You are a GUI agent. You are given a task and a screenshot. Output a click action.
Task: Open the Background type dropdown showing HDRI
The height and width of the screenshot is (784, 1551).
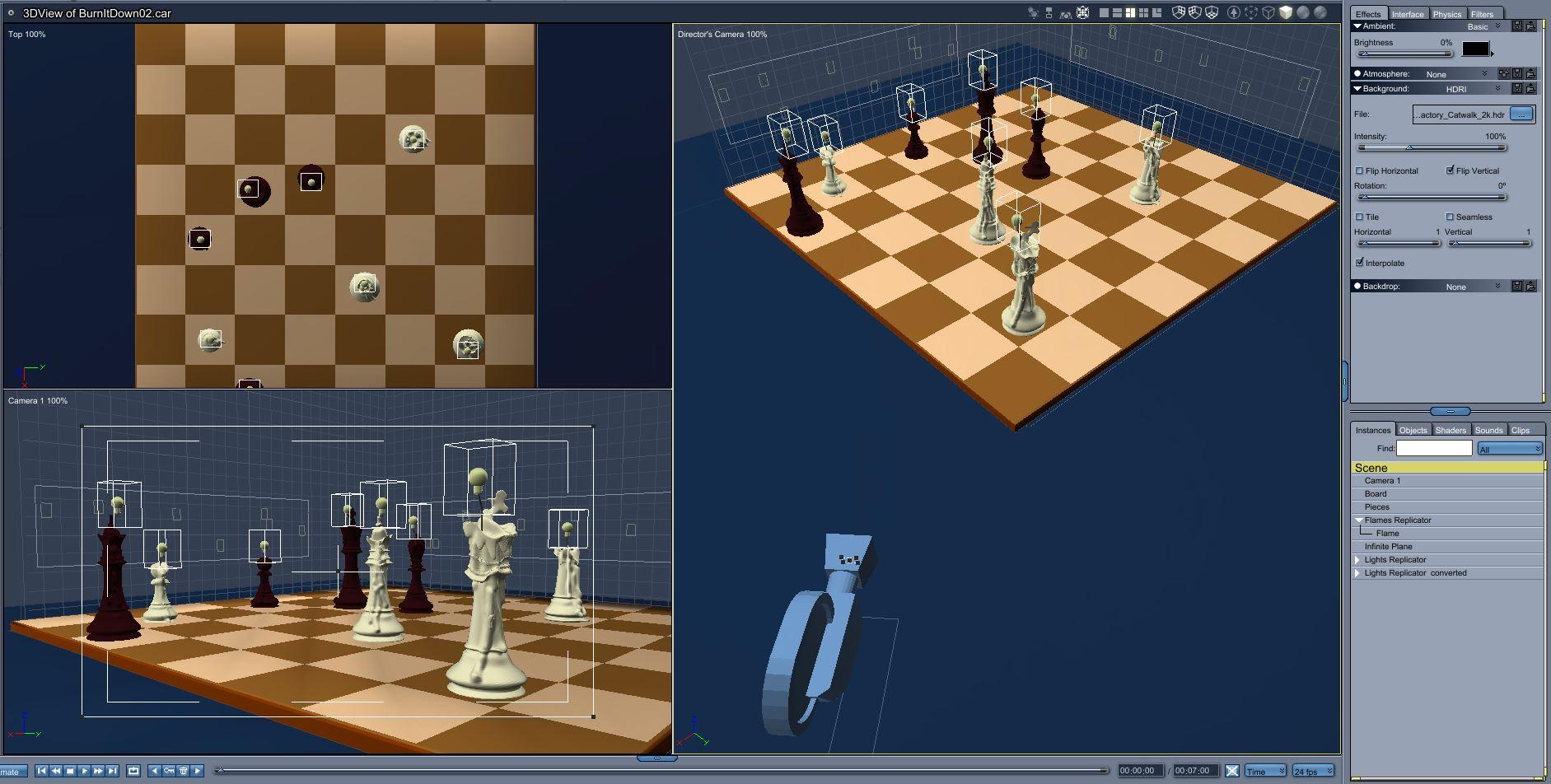click(1473, 89)
